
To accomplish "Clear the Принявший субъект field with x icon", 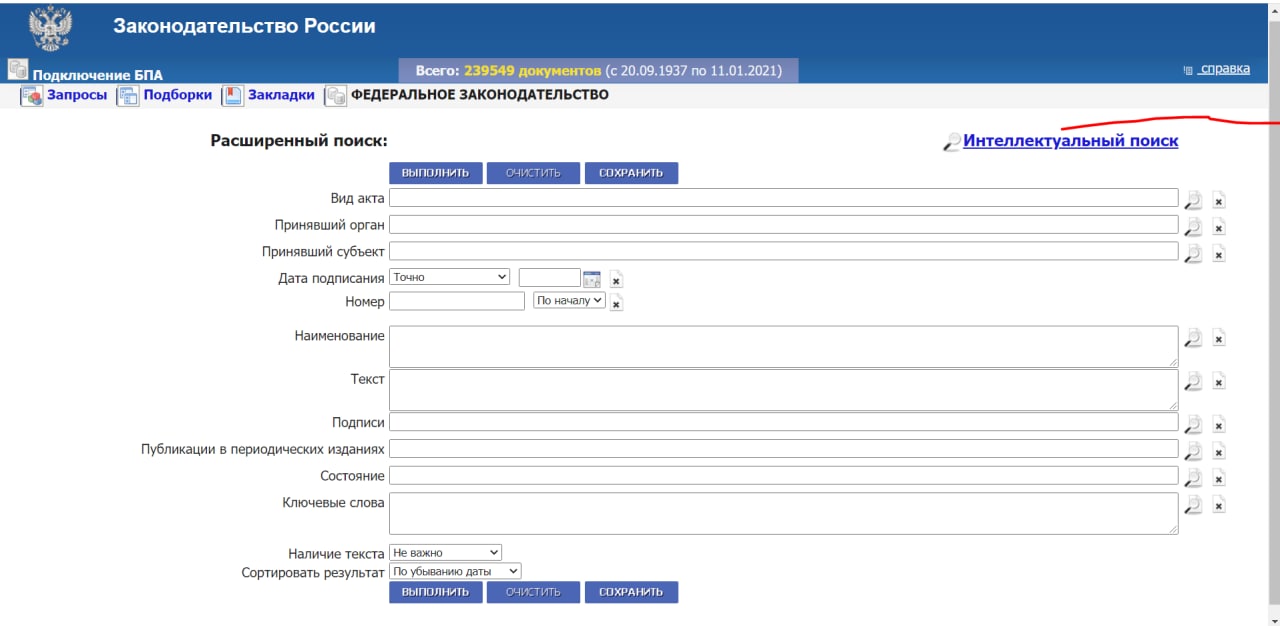I will (1219, 255).
